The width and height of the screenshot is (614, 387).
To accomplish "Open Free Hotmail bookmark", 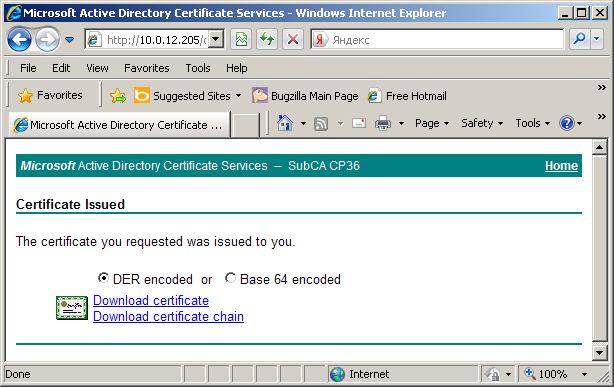I will coord(407,96).
